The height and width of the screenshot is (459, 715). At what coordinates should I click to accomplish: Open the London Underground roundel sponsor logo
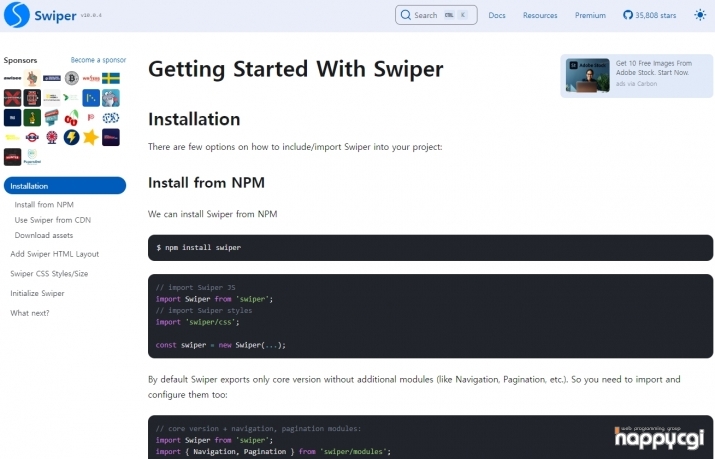[32, 137]
